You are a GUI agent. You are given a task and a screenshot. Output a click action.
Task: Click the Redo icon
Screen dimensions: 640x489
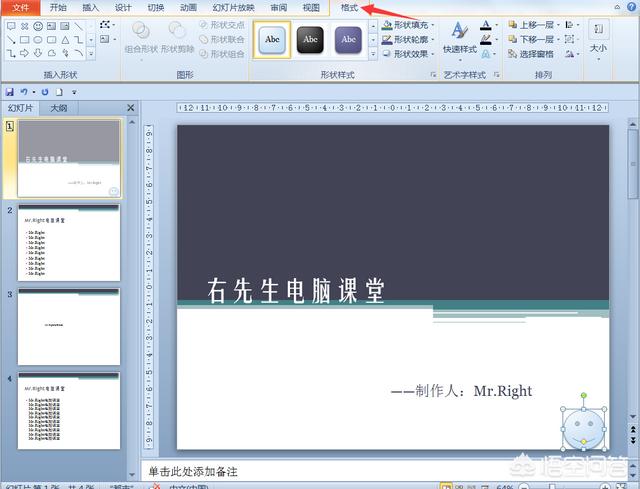click(x=45, y=92)
